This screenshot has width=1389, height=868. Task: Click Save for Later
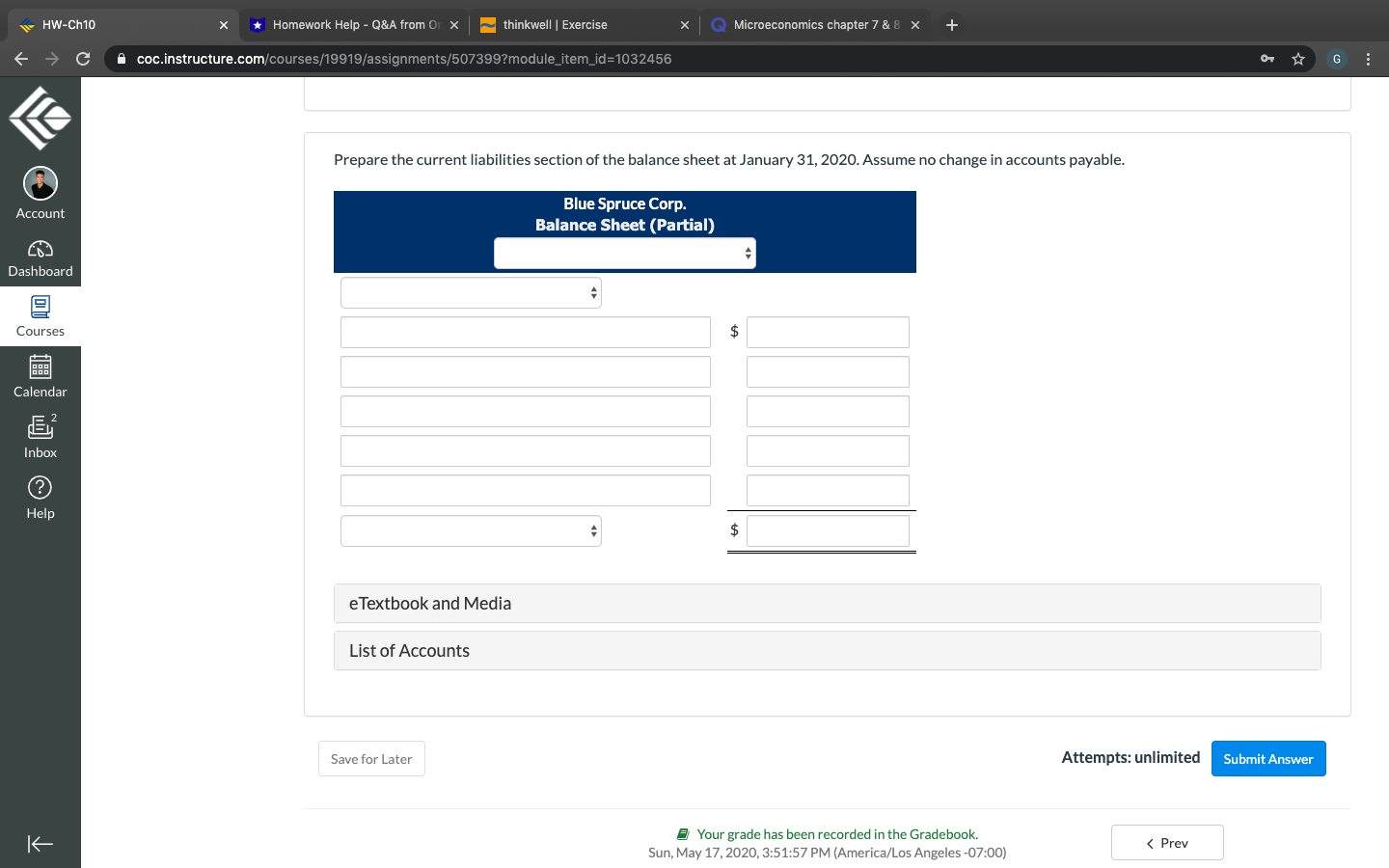tap(371, 758)
